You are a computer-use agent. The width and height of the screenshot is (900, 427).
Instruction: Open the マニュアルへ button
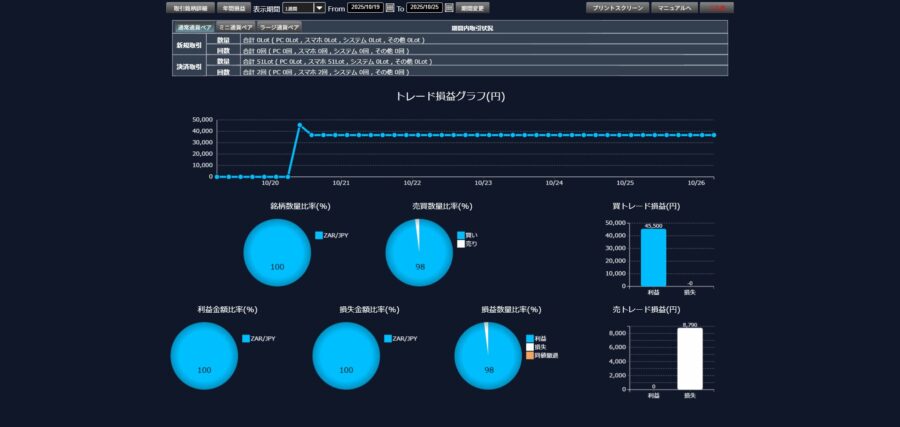(x=674, y=8)
